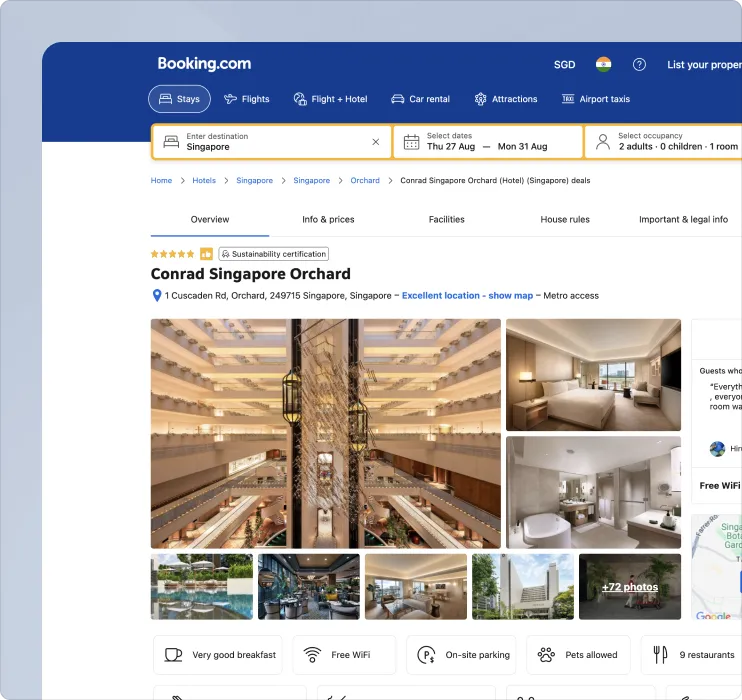The image size is (742, 700).
Task: Open the List your property link
Action: (704, 65)
